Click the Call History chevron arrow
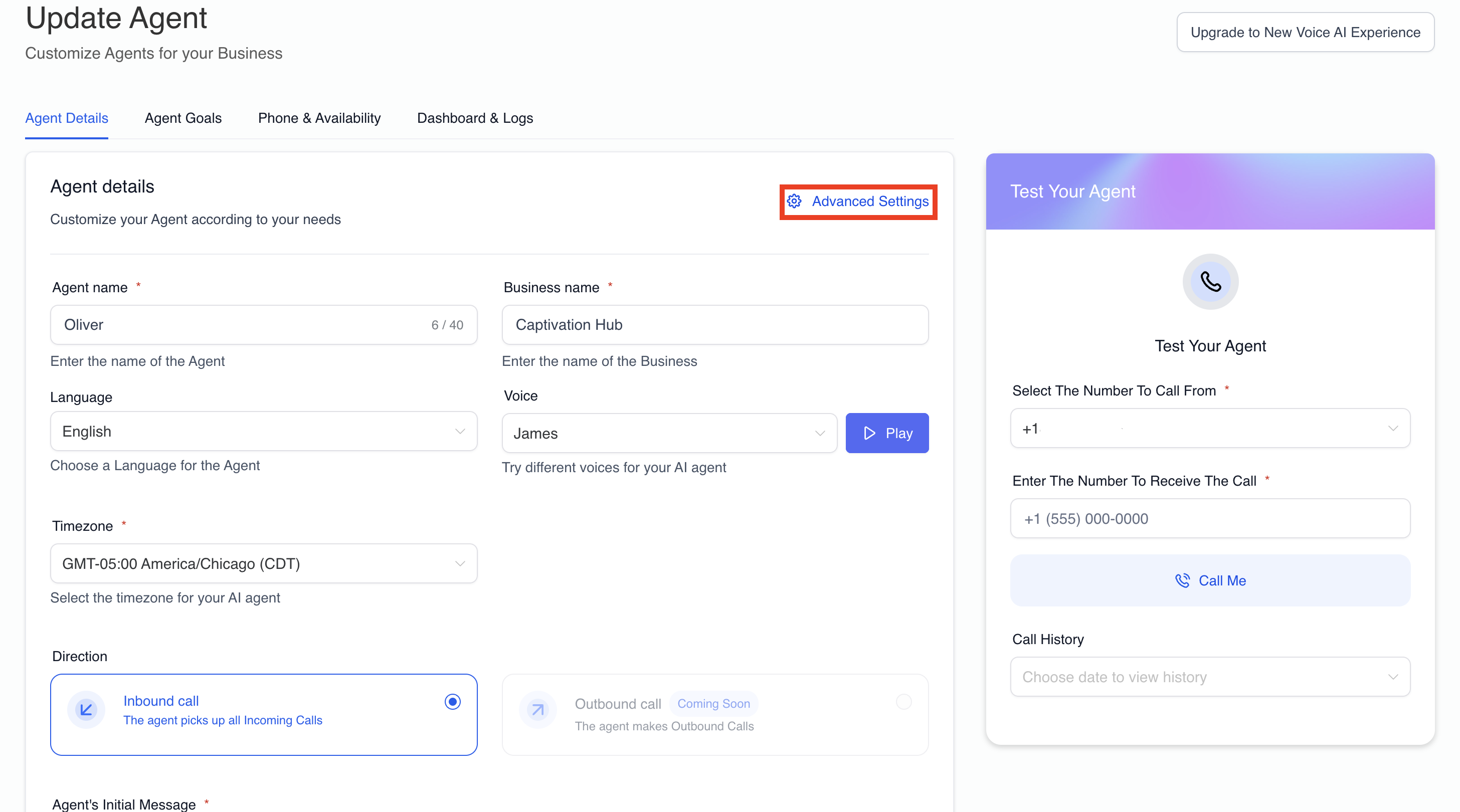The width and height of the screenshot is (1460, 812). tap(1392, 677)
